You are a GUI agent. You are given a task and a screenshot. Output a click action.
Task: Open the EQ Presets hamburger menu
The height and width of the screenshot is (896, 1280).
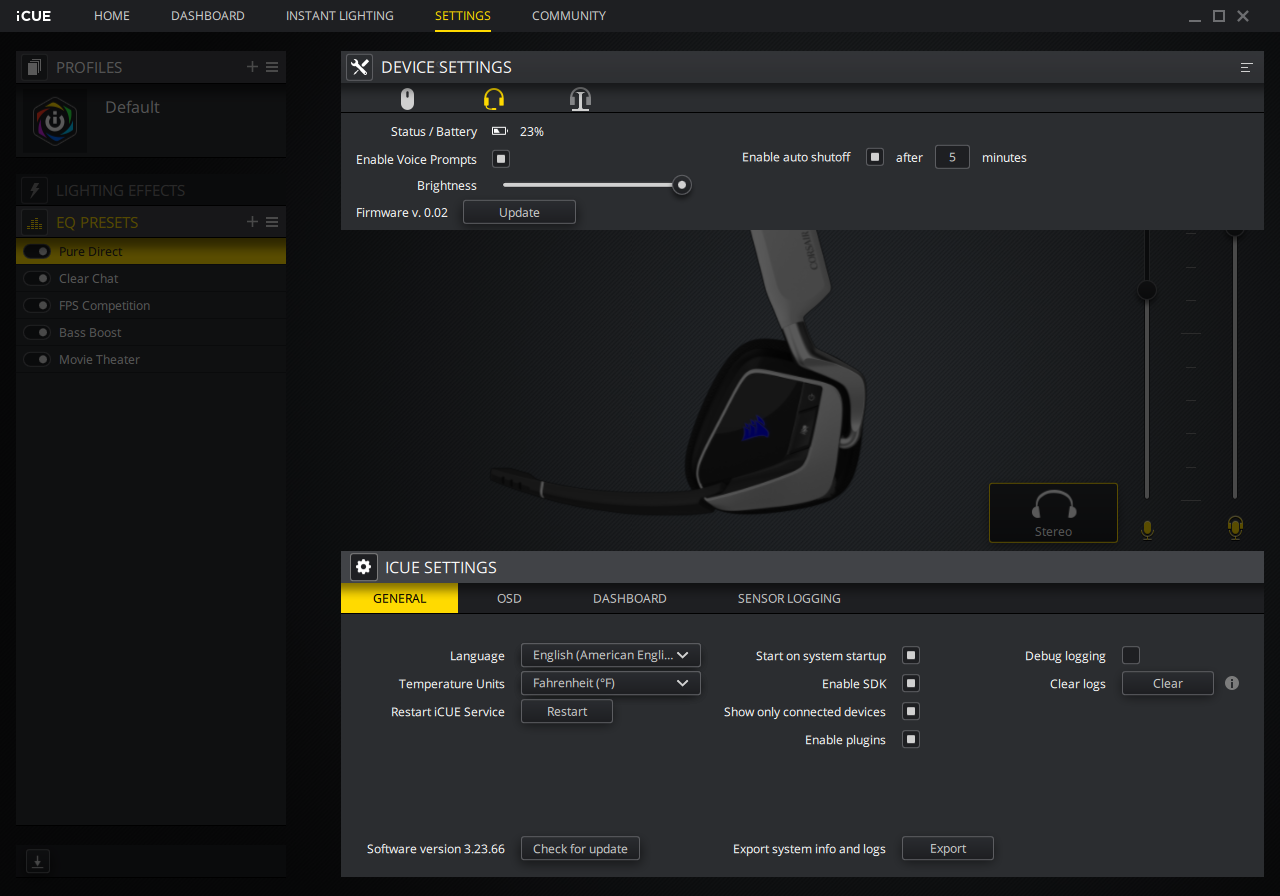(x=272, y=222)
